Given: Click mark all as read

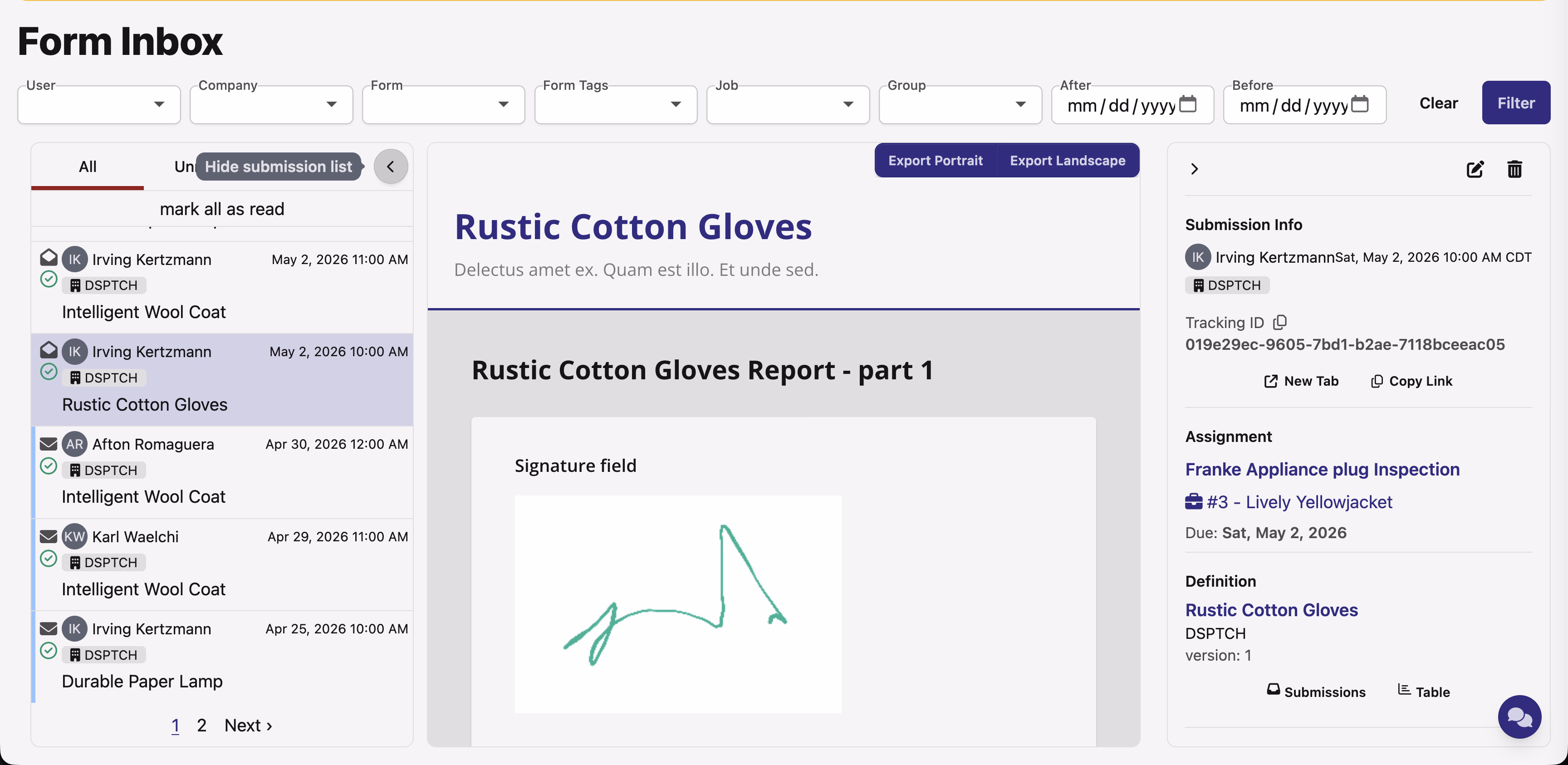Looking at the screenshot, I should click(221, 209).
